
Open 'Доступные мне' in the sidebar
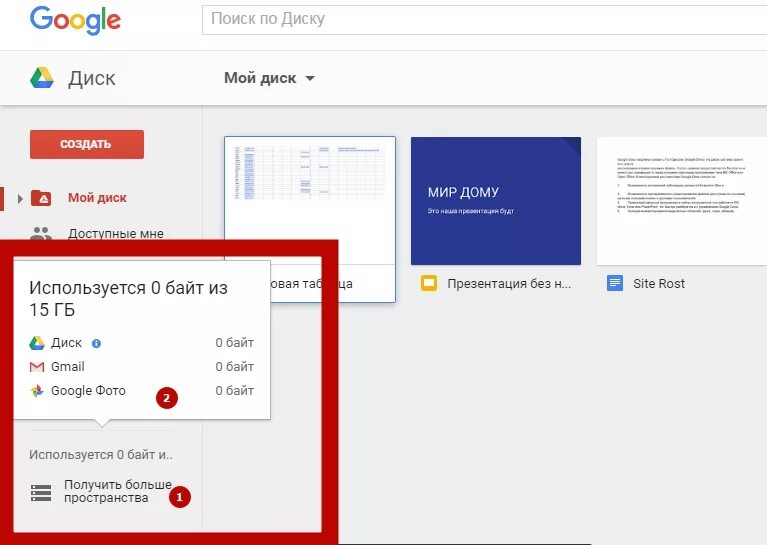[x=115, y=233]
